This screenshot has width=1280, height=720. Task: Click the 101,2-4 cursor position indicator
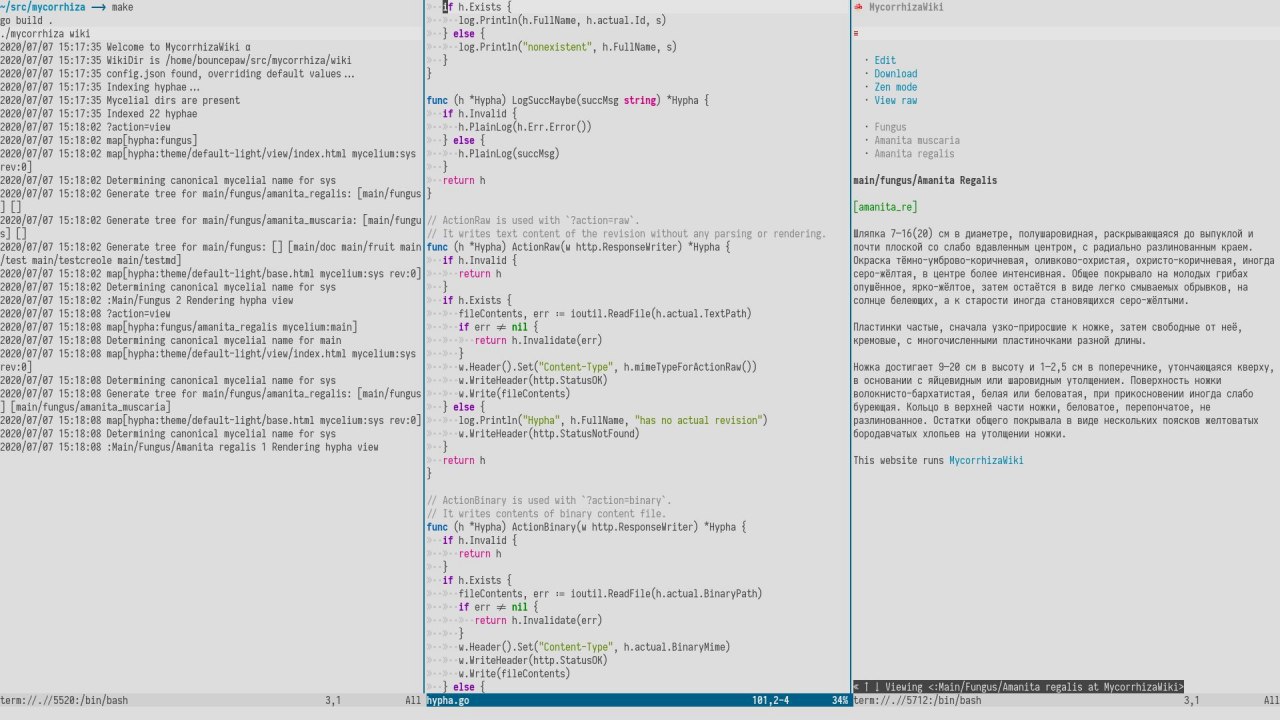pyautogui.click(x=771, y=701)
